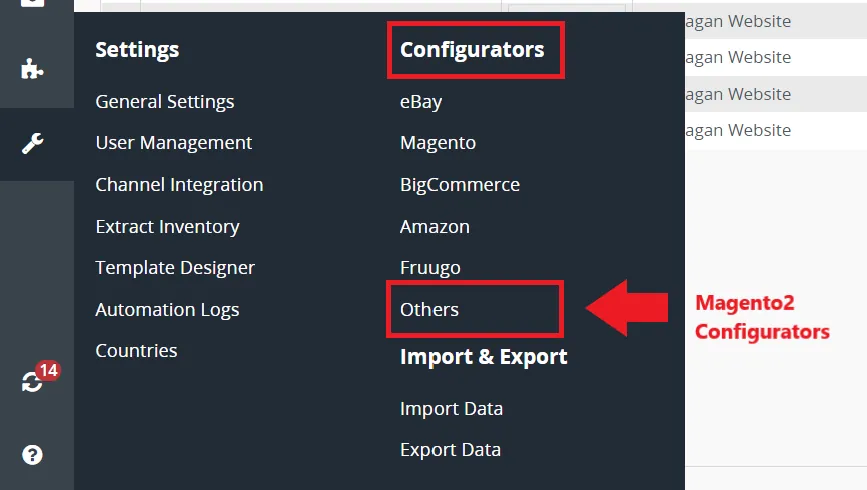Launch Template Designer
This screenshot has width=867, height=490.
pos(175,268)
